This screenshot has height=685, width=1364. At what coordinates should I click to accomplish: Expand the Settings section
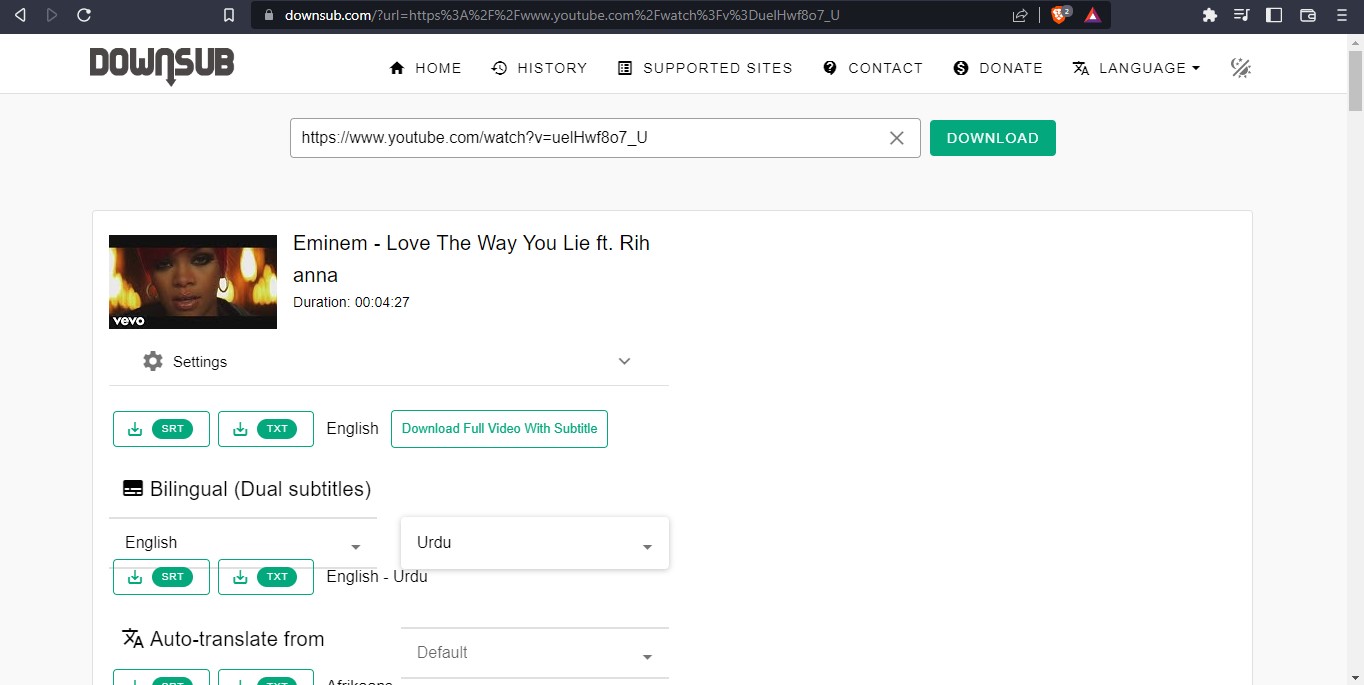[388, 361]
